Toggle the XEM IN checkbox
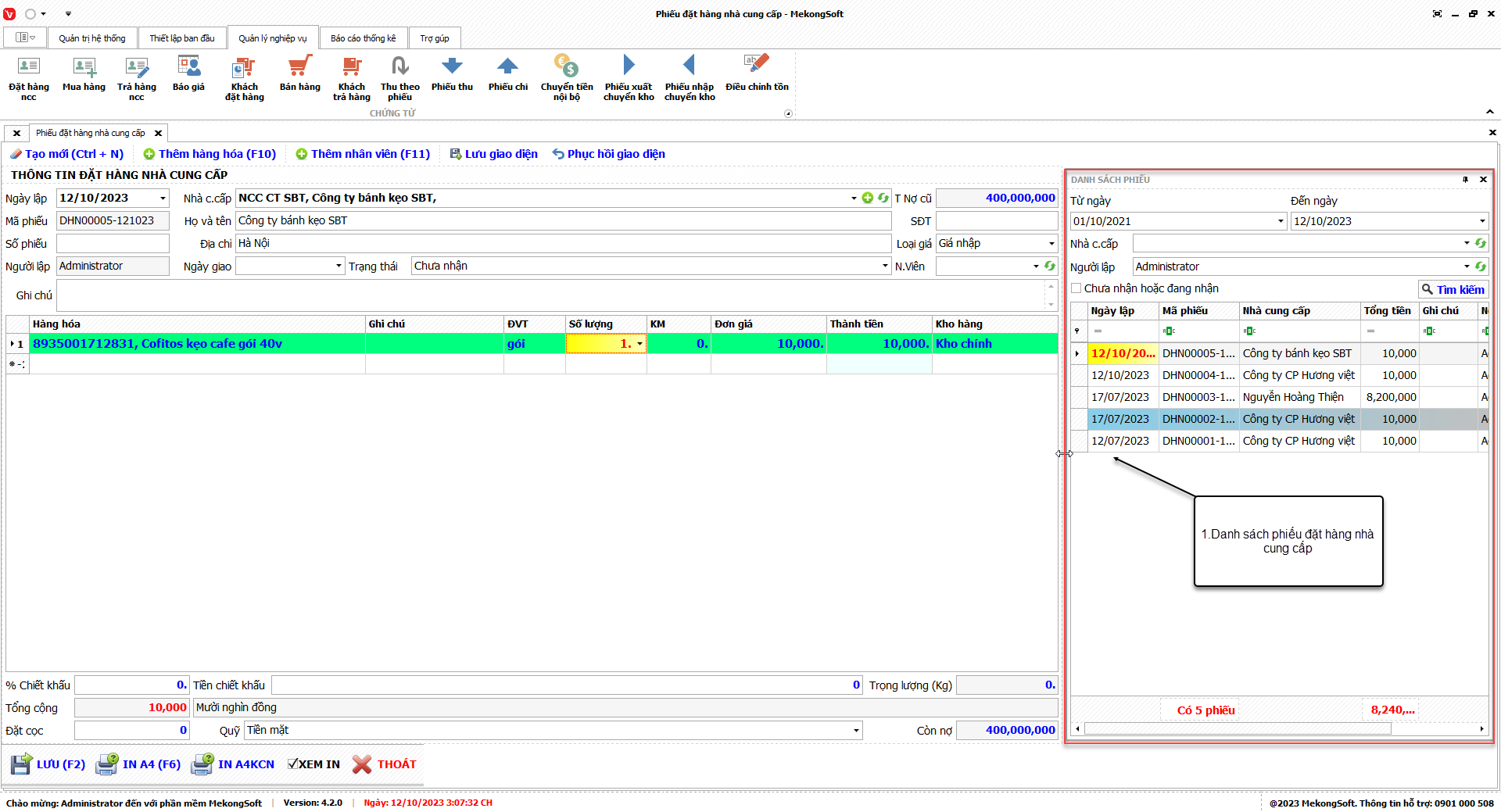 (x=293, y=764)
